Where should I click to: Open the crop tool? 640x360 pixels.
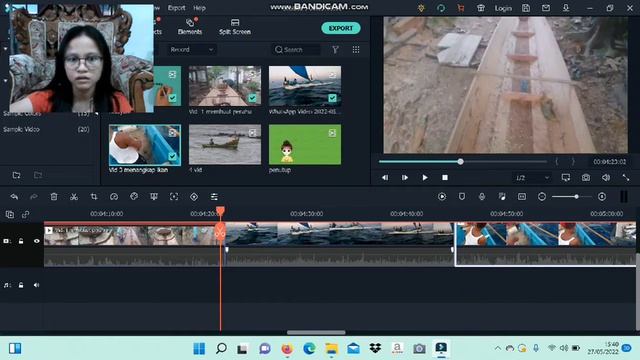coord(94,197)
